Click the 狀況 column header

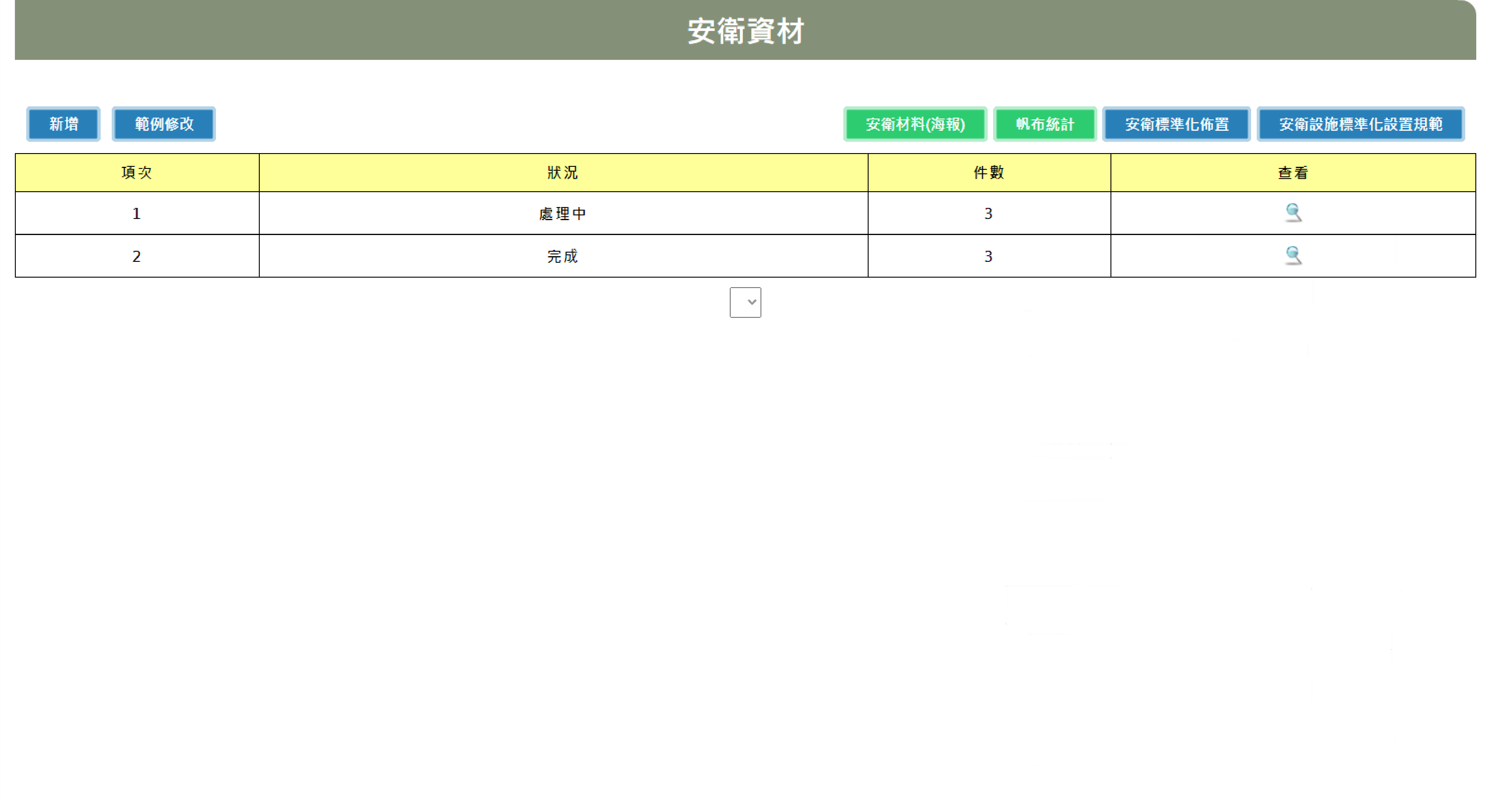563,173
